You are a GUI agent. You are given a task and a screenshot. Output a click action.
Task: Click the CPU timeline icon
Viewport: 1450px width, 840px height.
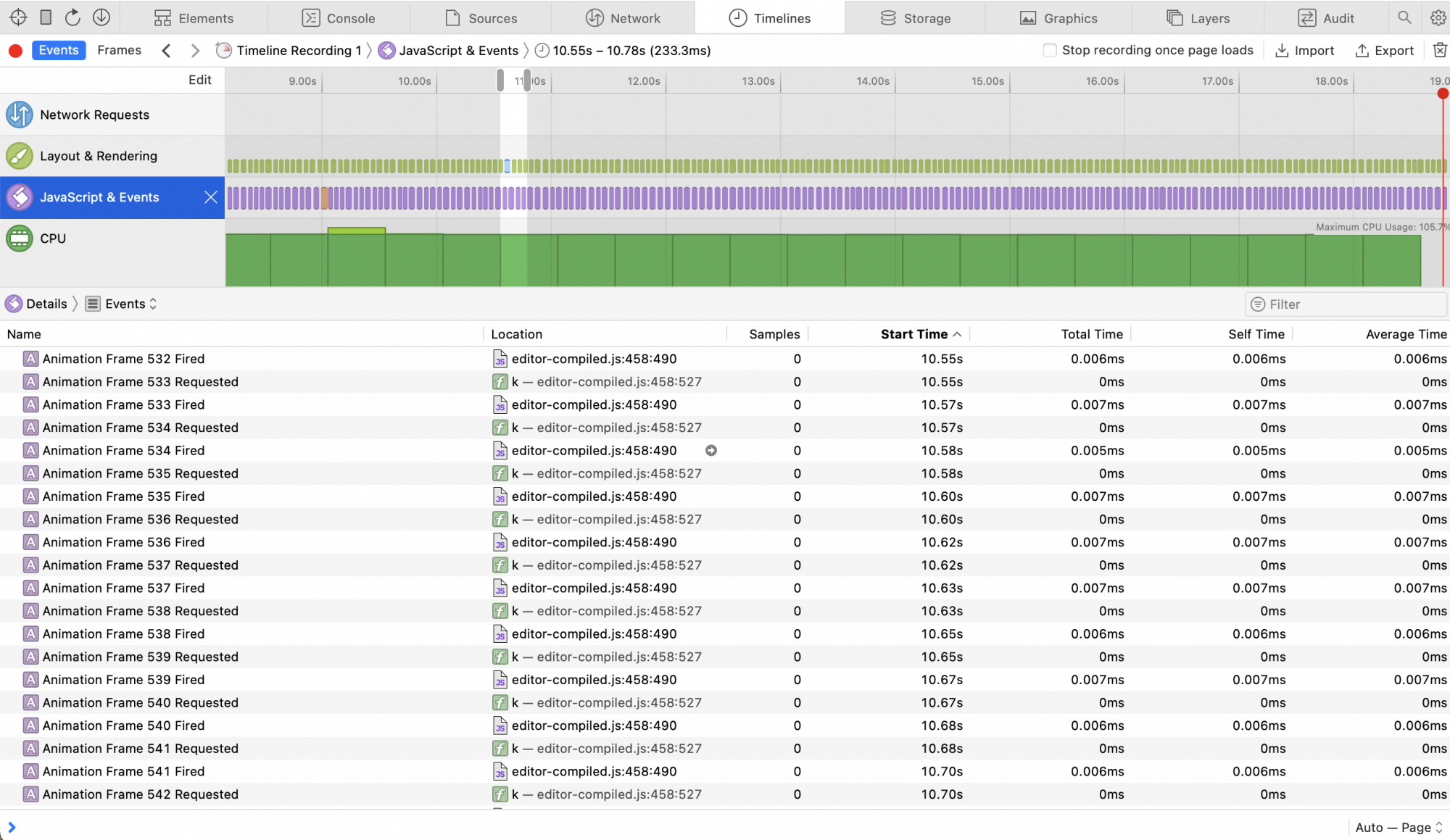[x=20, y=238]
